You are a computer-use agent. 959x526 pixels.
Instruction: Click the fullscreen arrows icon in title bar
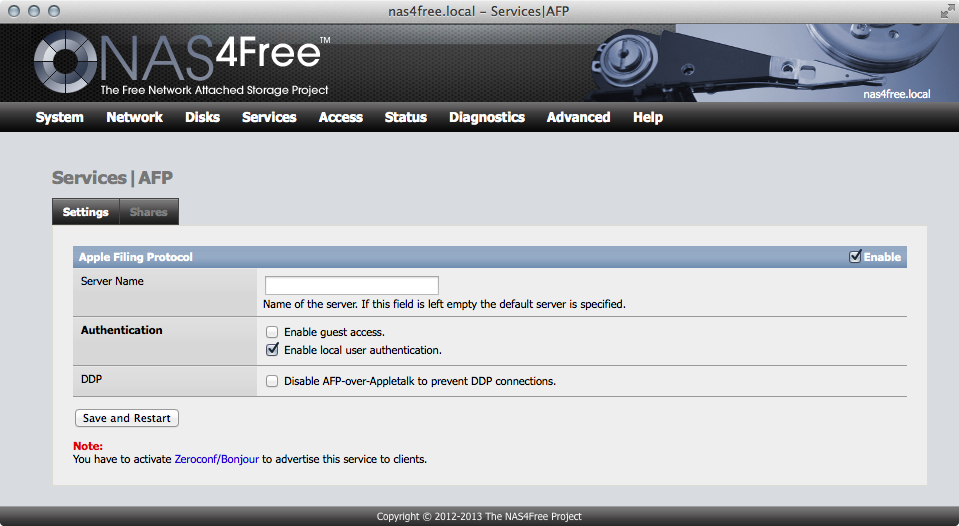click(947, 11)
